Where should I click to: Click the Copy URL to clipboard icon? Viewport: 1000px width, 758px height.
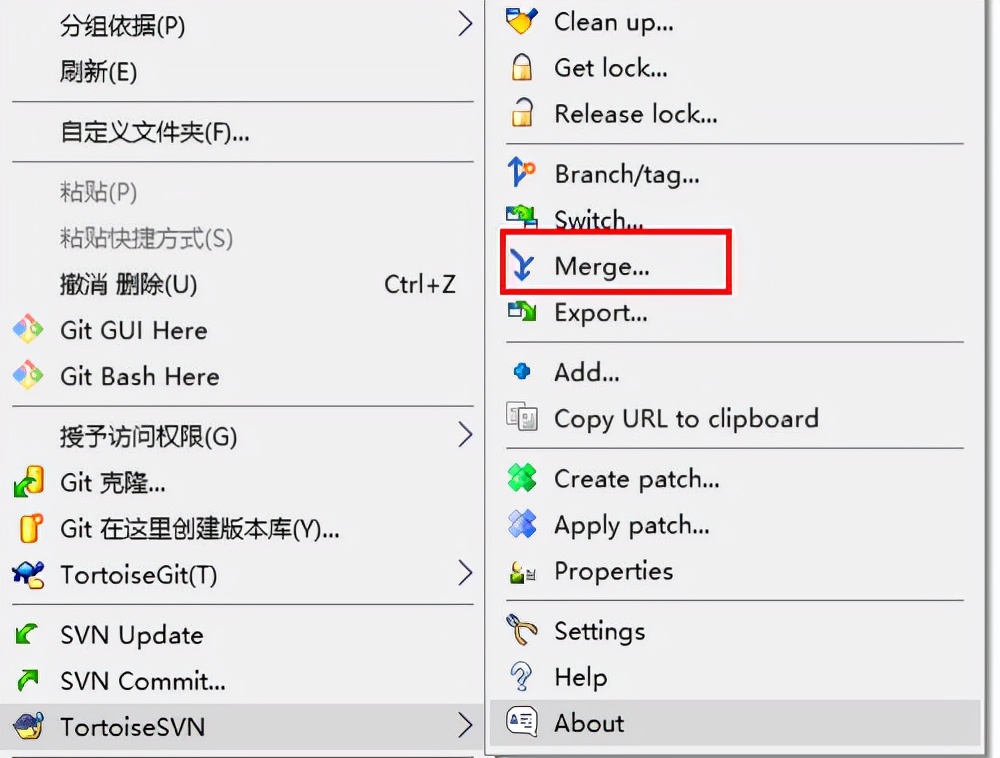[522, 417]
